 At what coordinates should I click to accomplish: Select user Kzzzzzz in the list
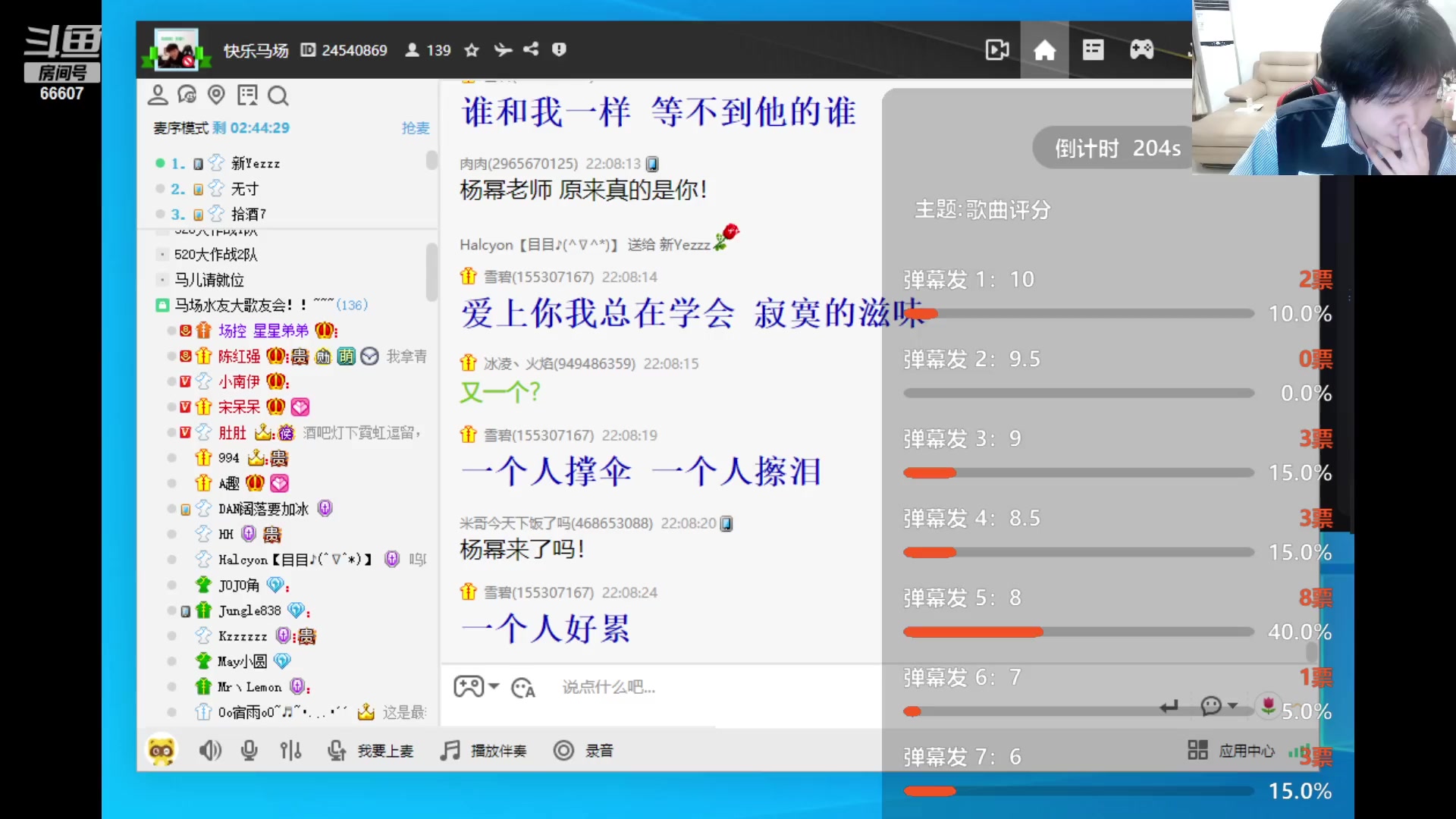click(x=243, y=636)
